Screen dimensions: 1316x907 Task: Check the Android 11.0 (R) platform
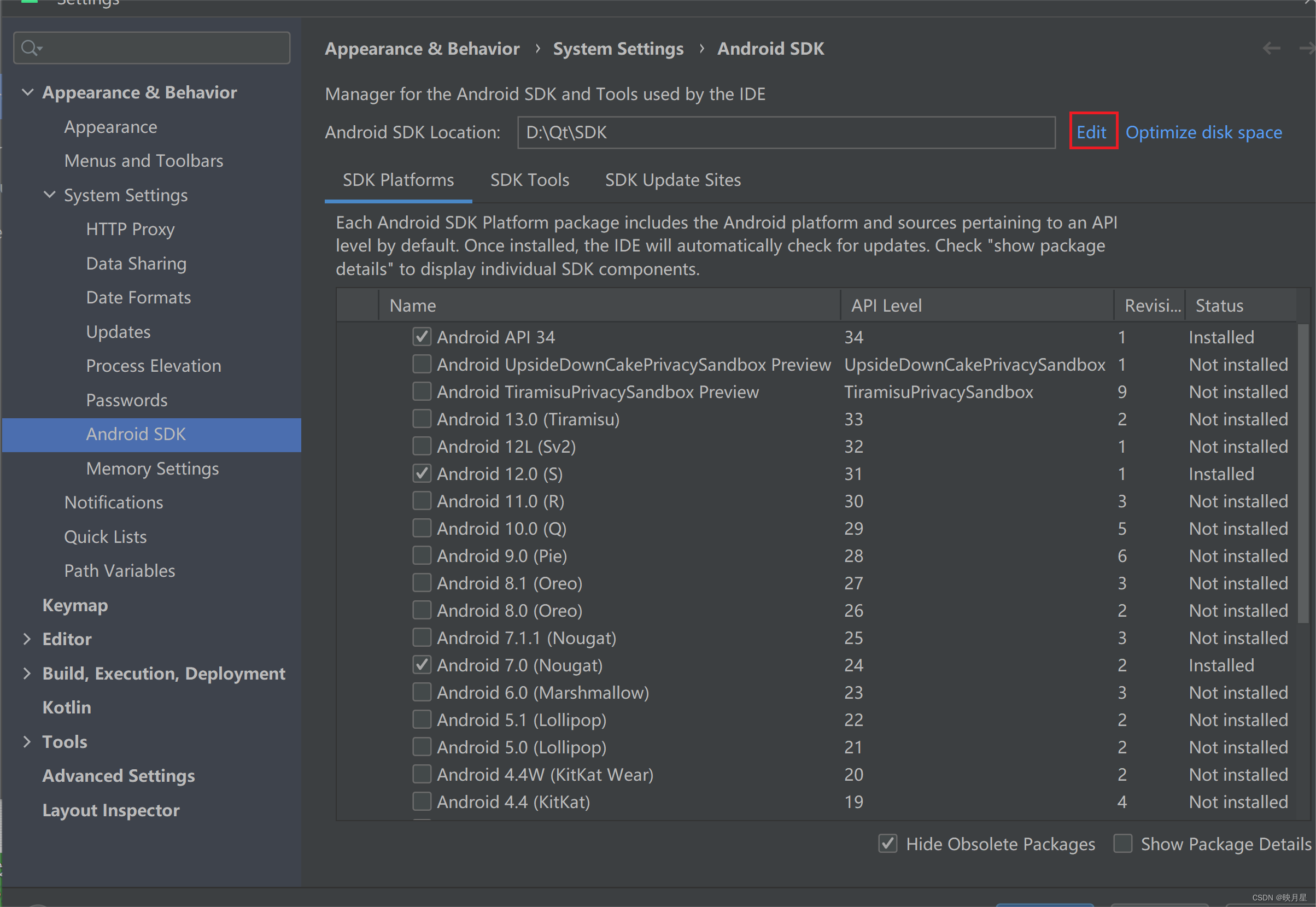pyautogui.click(x=422, y=501)
